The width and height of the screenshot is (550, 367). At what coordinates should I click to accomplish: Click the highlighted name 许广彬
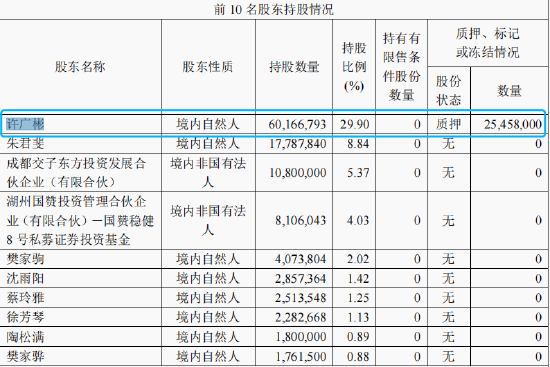pos(25,124)
